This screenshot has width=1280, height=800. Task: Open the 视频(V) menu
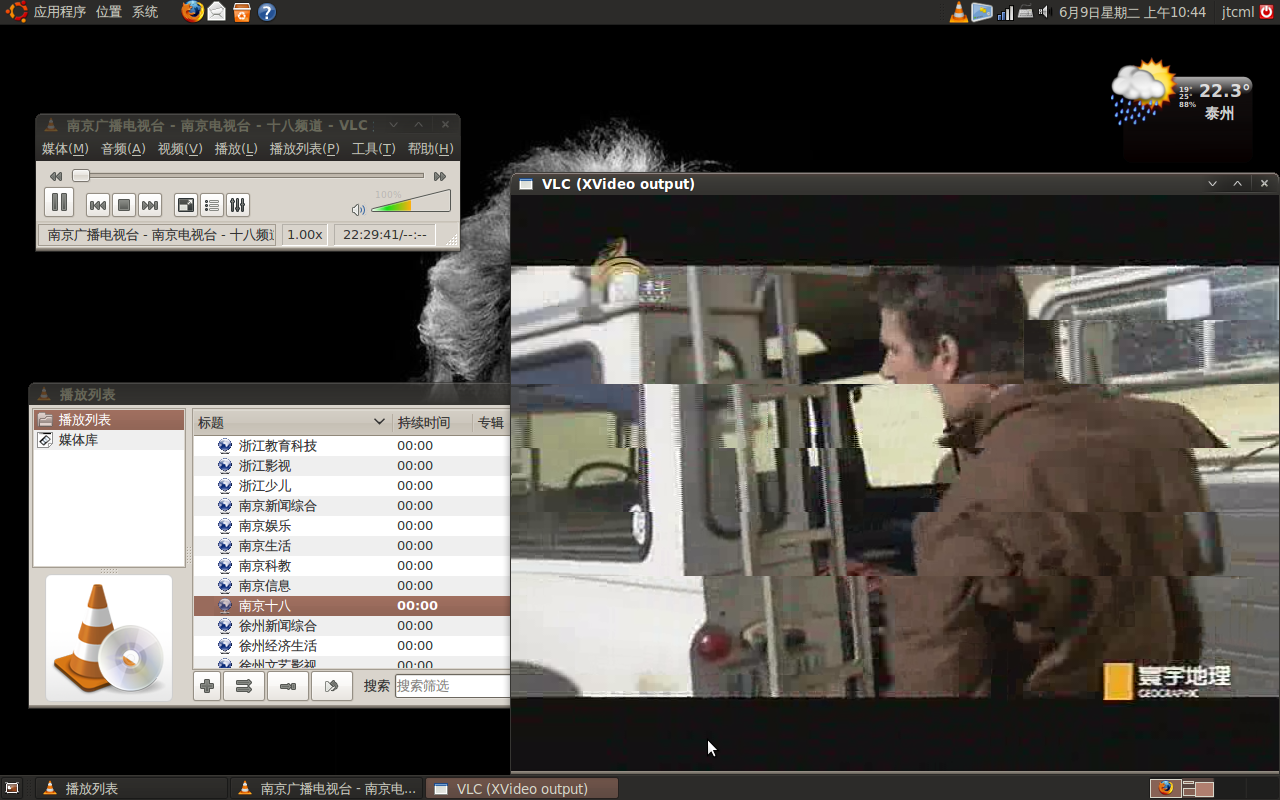coord(180,149)
